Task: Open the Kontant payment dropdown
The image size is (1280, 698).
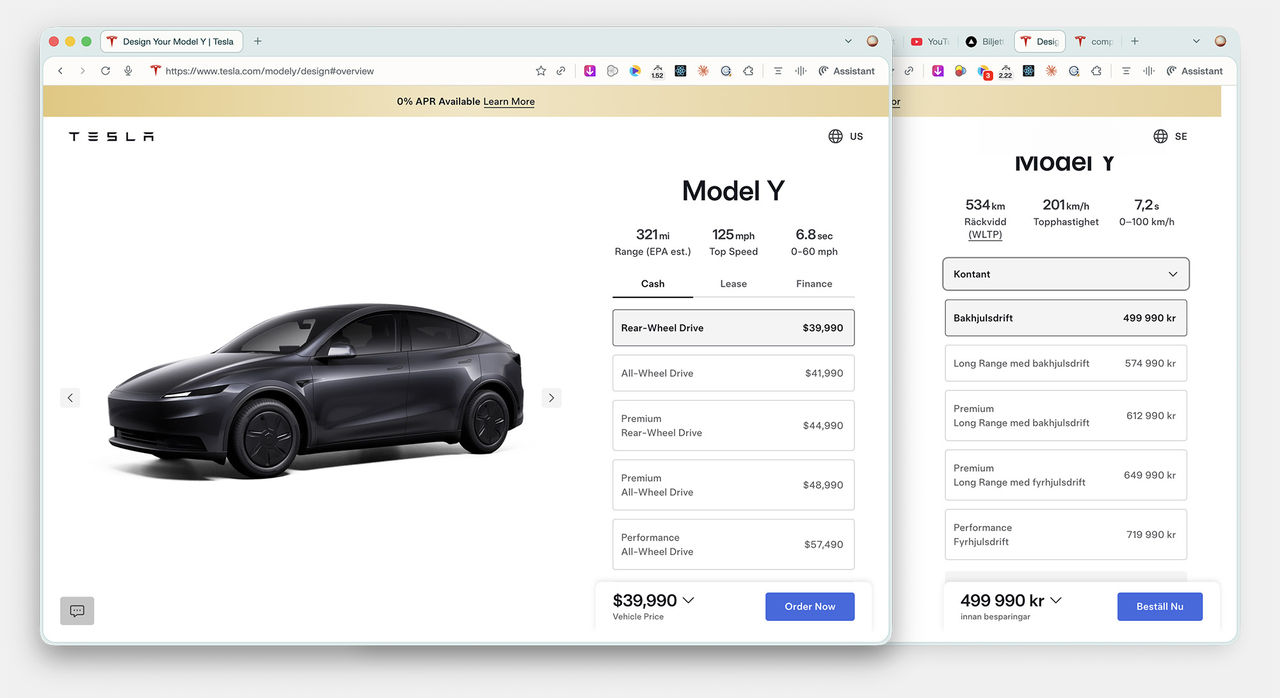Action: [x=1066, y=274]
